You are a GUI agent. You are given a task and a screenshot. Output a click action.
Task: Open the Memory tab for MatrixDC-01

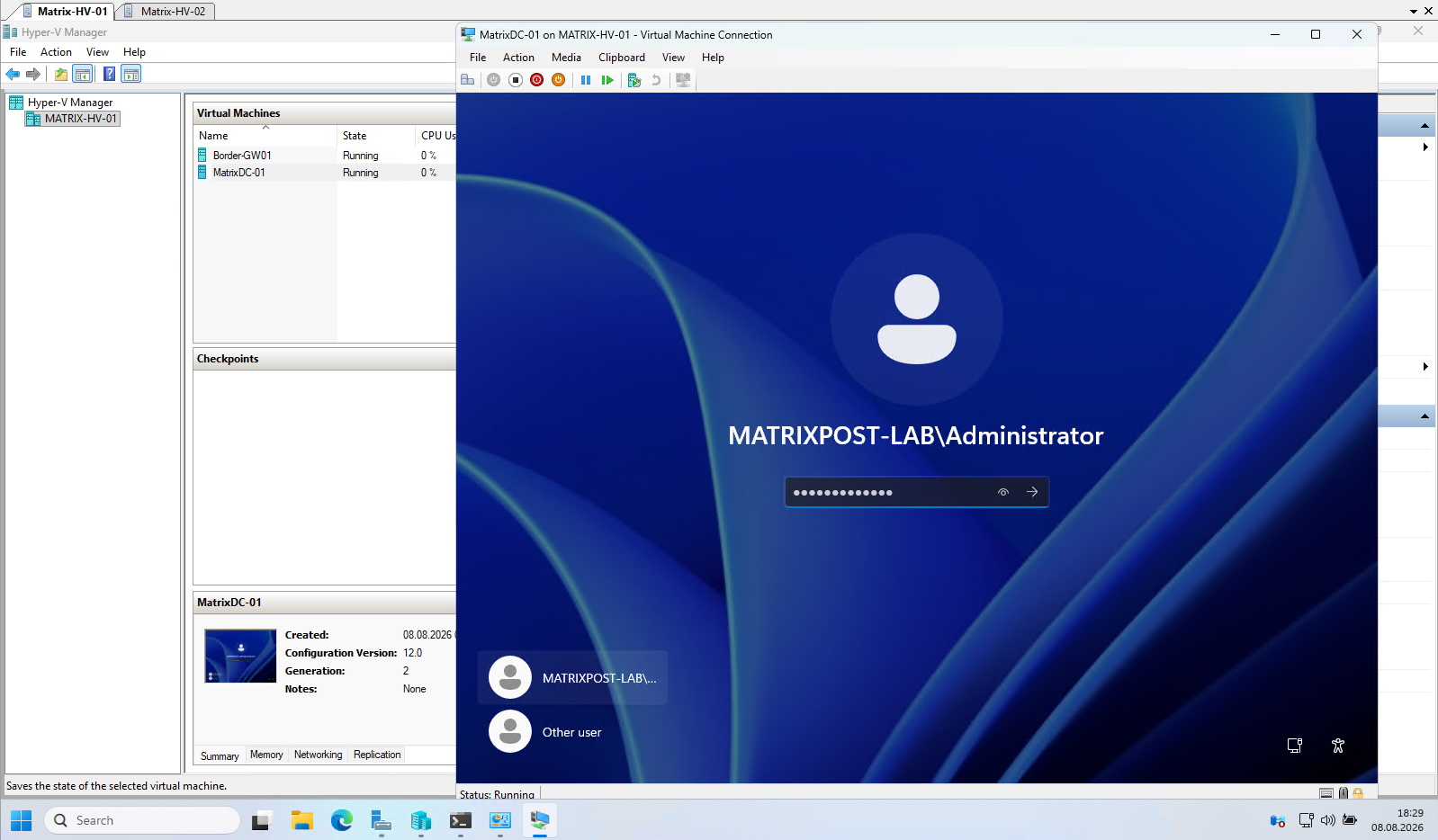(x=266, y=755)
